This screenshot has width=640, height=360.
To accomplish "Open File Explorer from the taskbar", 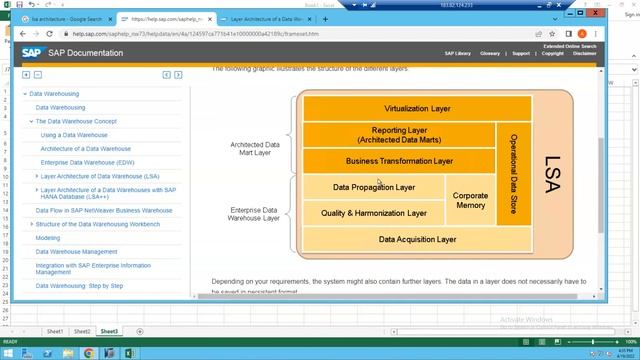I will 68,353.
